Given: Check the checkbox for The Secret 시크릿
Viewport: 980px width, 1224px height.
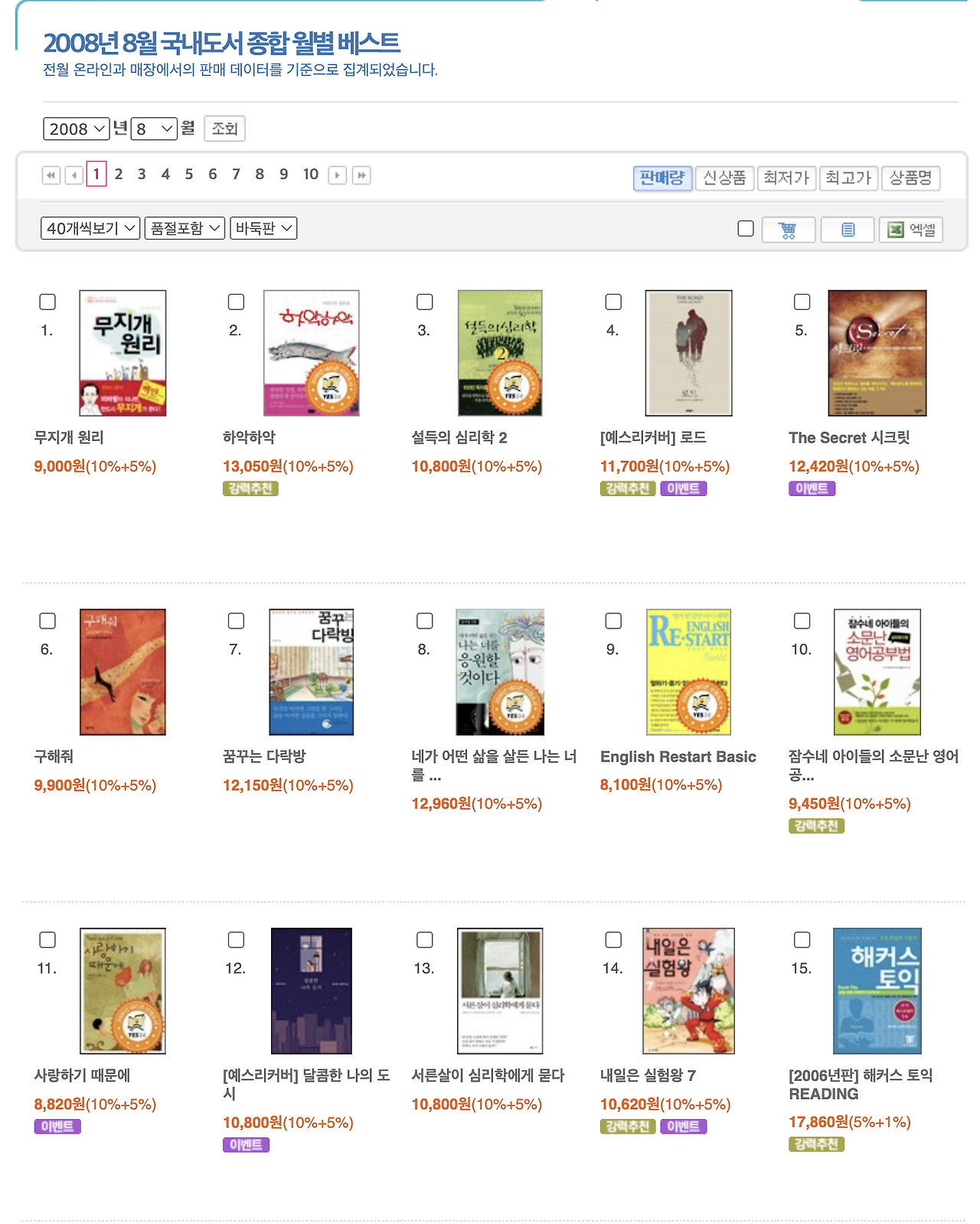Looking at the screenshot, I should click(x=802, y=302).
